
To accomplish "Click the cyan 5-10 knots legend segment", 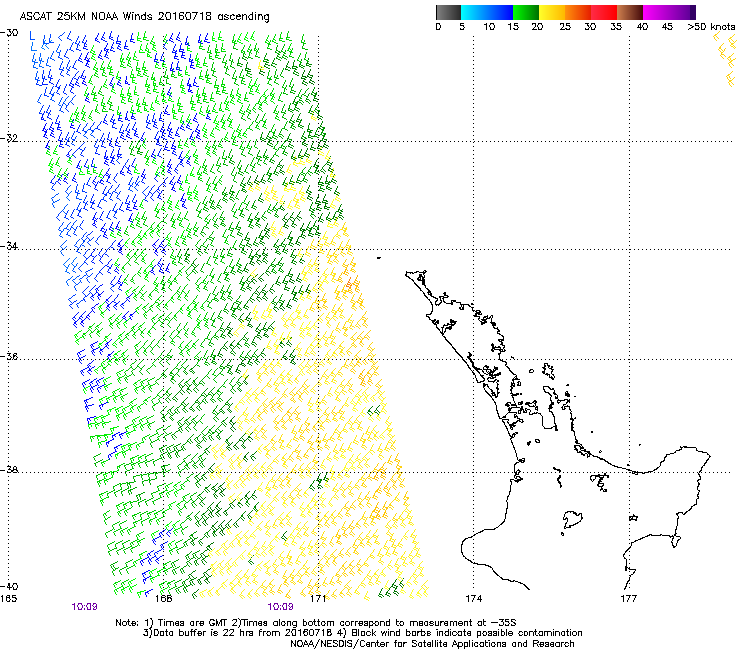I will (x=473, y=12).
